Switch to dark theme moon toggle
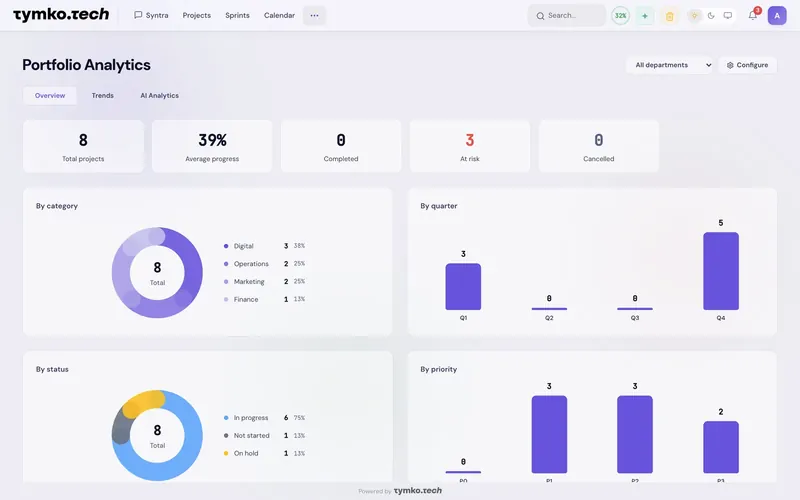Screen dimensions: 800x500 point(711,16)
